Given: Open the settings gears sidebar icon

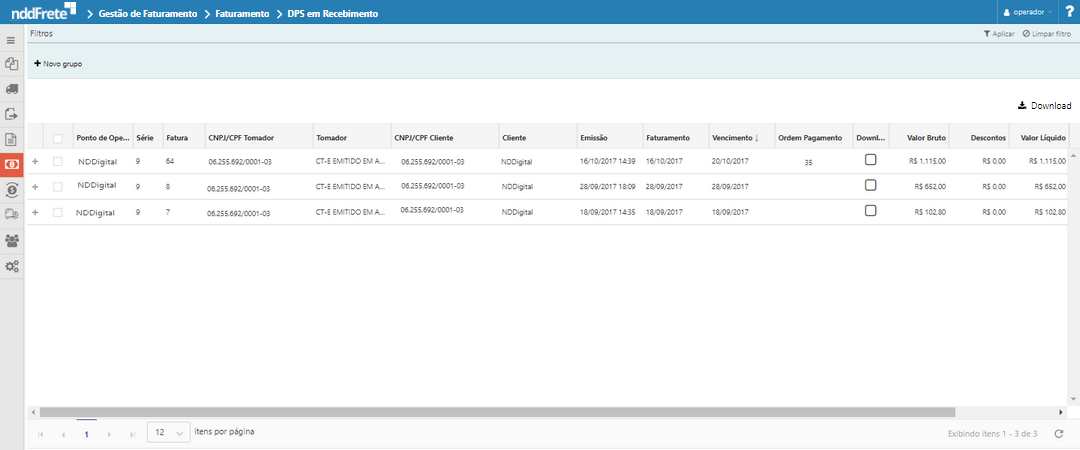Looking at the screenshot, I should (x=11, y=267).
